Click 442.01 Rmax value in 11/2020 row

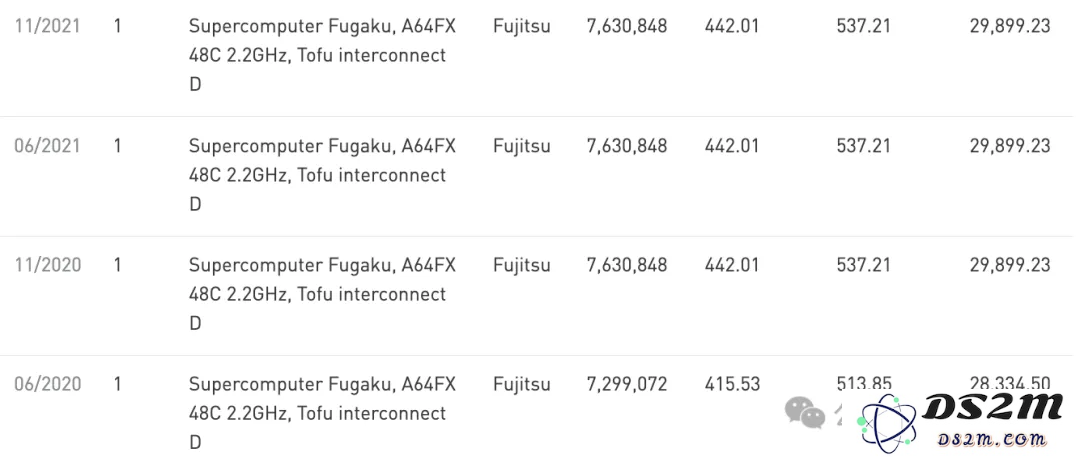coord(731,265)
